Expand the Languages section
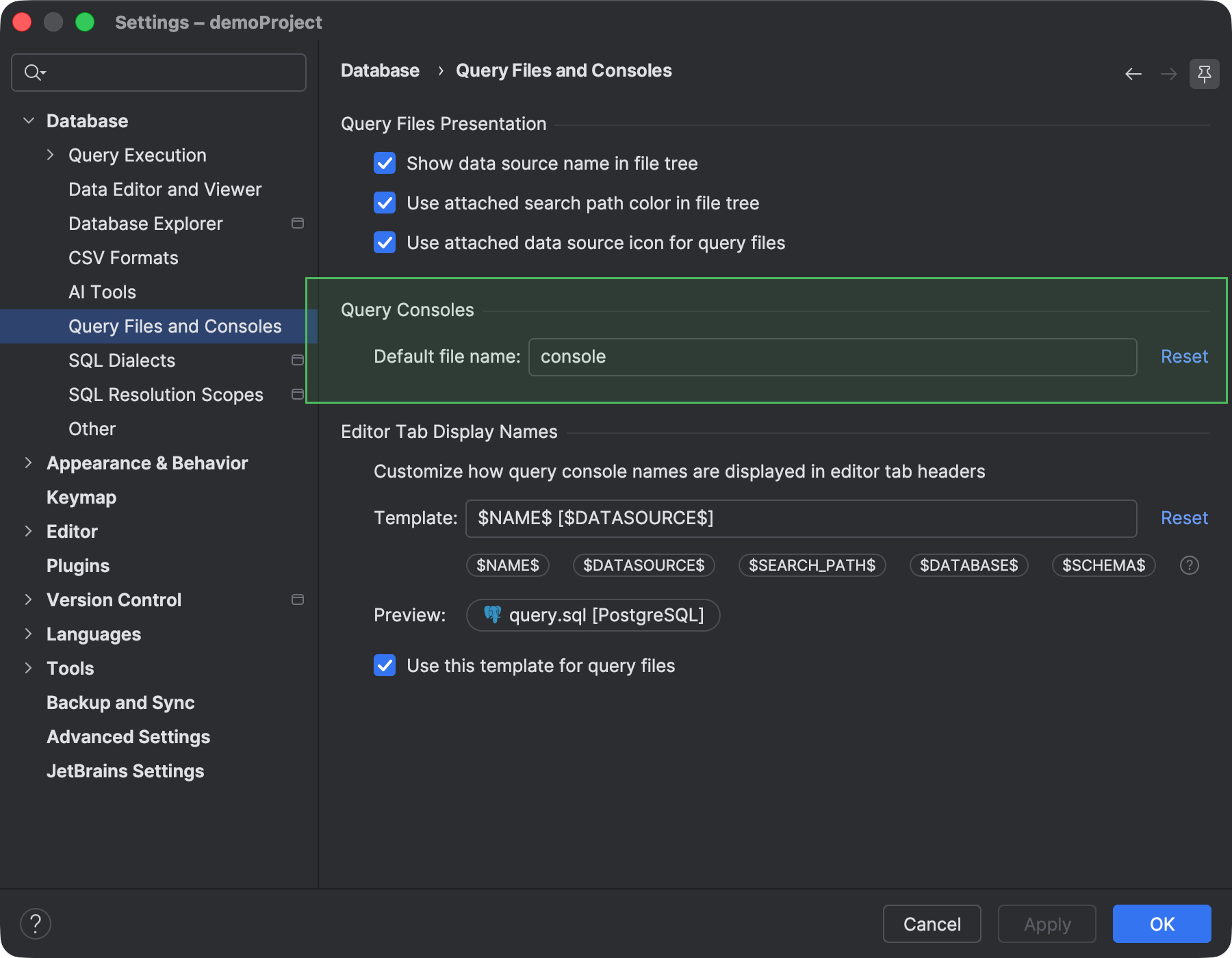 tap(29, 634)
